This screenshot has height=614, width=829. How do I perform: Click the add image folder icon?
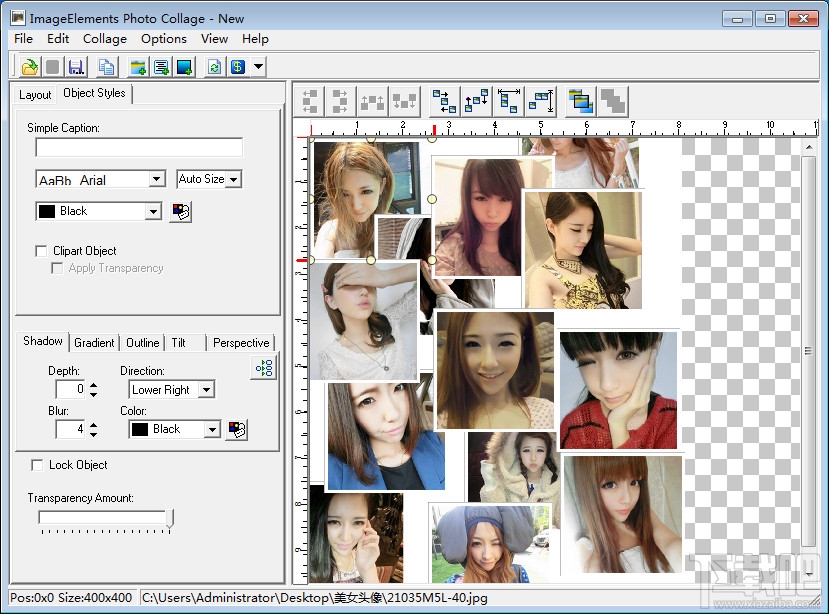click(x=138, y=67)
